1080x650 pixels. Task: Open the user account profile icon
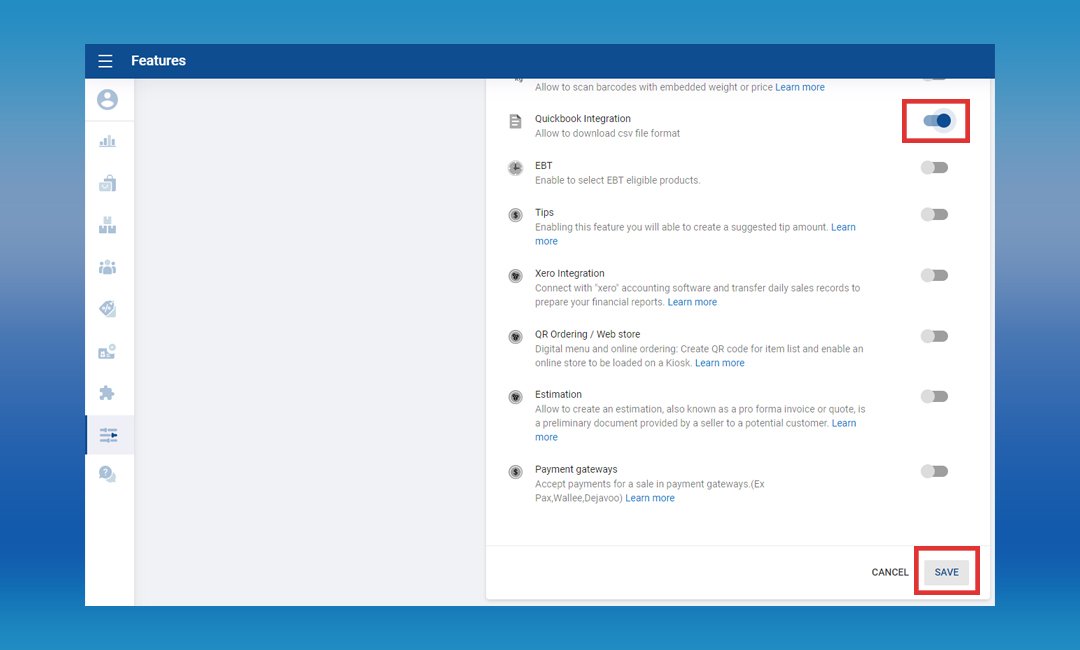tap(107, 100)
